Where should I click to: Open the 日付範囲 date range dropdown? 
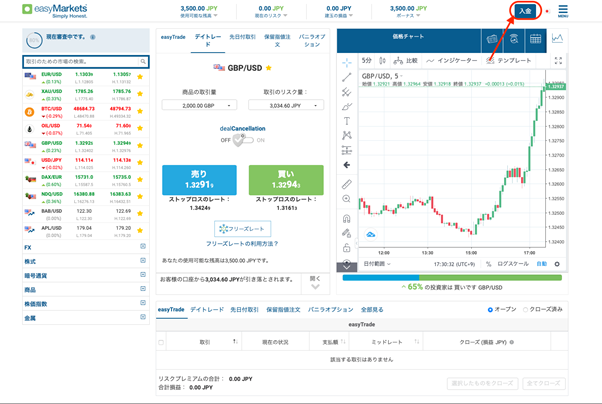tap(377, 264)
